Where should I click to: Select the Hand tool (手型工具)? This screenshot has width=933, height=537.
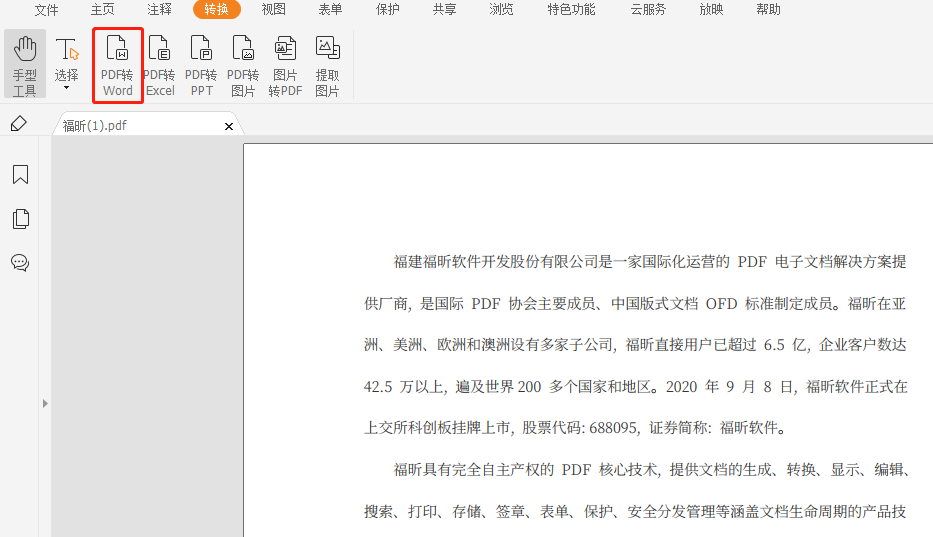24,65
